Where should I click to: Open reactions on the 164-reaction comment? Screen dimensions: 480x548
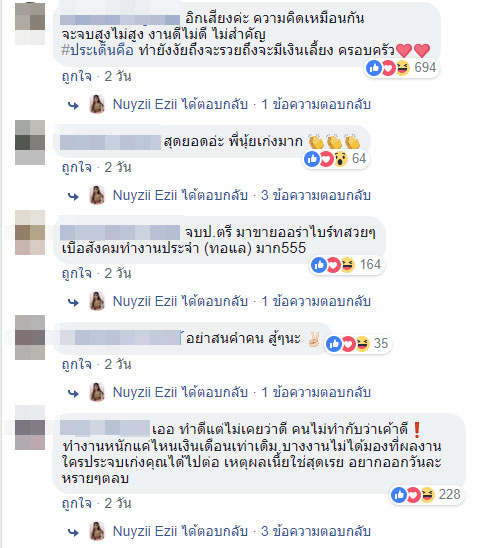click(346, 265)
